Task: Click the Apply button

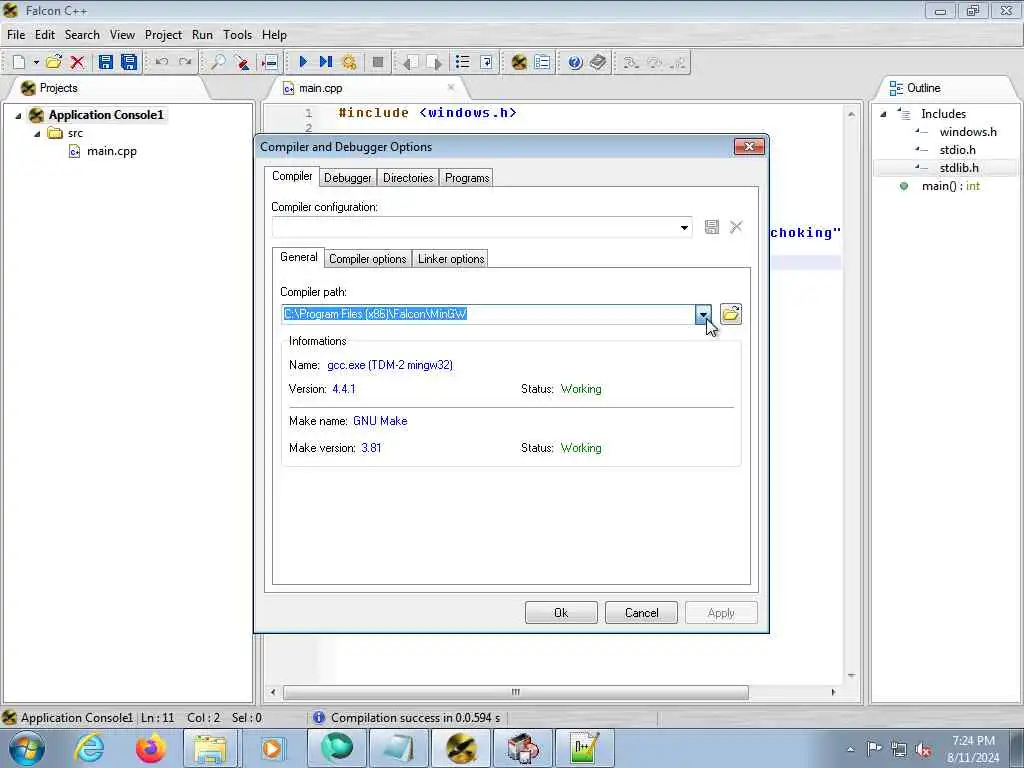Action: pyautogui.click(x=721, y=613)
